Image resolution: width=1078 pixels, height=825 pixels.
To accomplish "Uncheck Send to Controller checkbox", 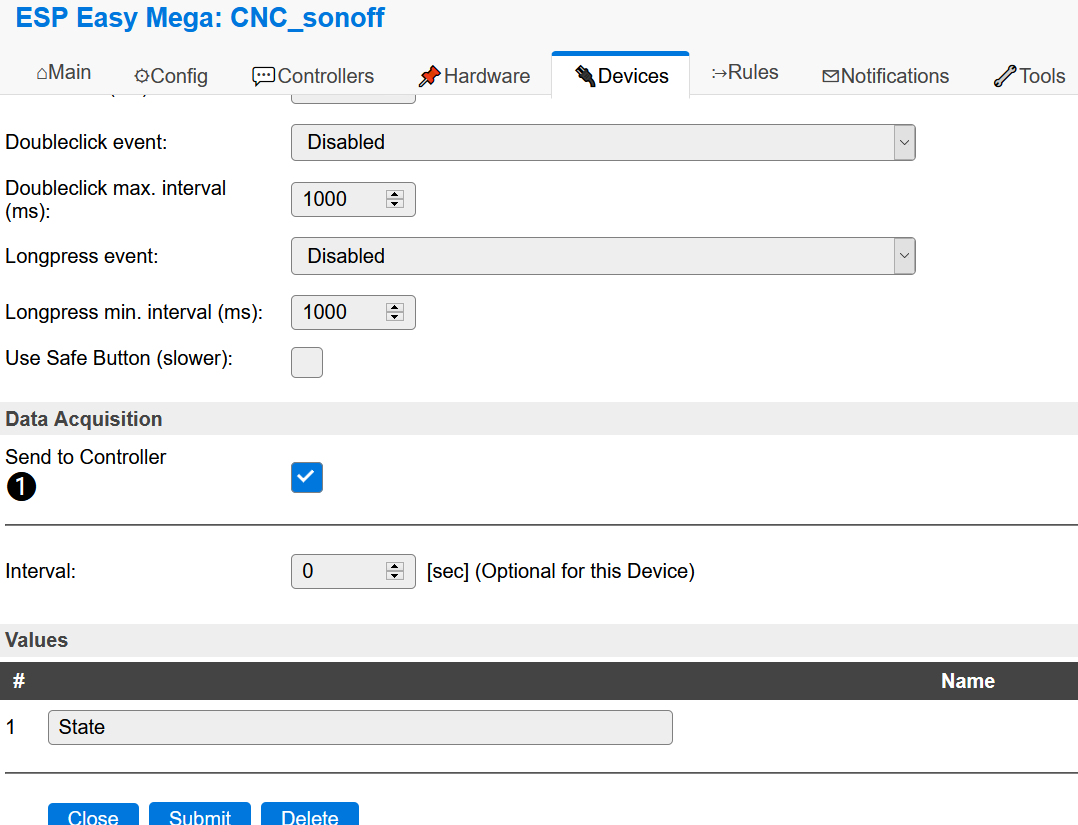I will (307, 477).
